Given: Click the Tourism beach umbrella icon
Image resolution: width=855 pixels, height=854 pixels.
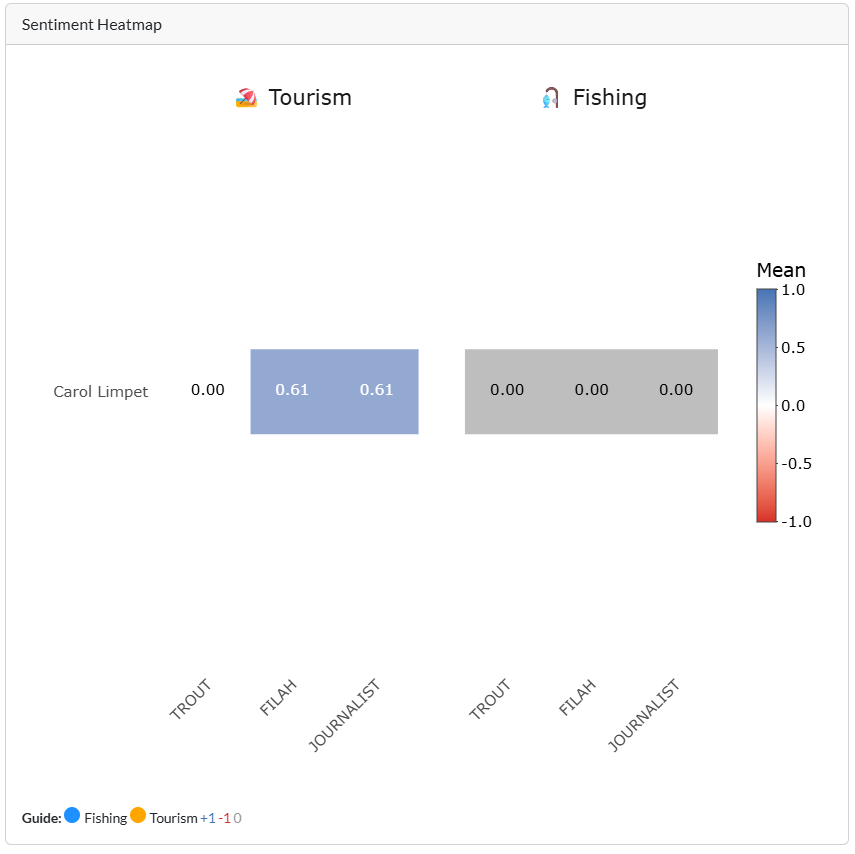Looking at the screenshot, I should pos(246,98).
